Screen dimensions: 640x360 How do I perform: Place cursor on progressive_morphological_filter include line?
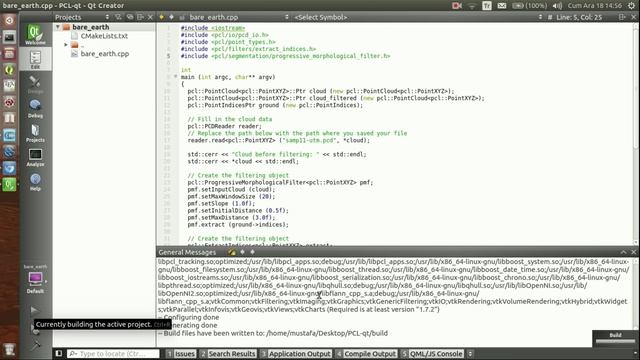[286, 56]
